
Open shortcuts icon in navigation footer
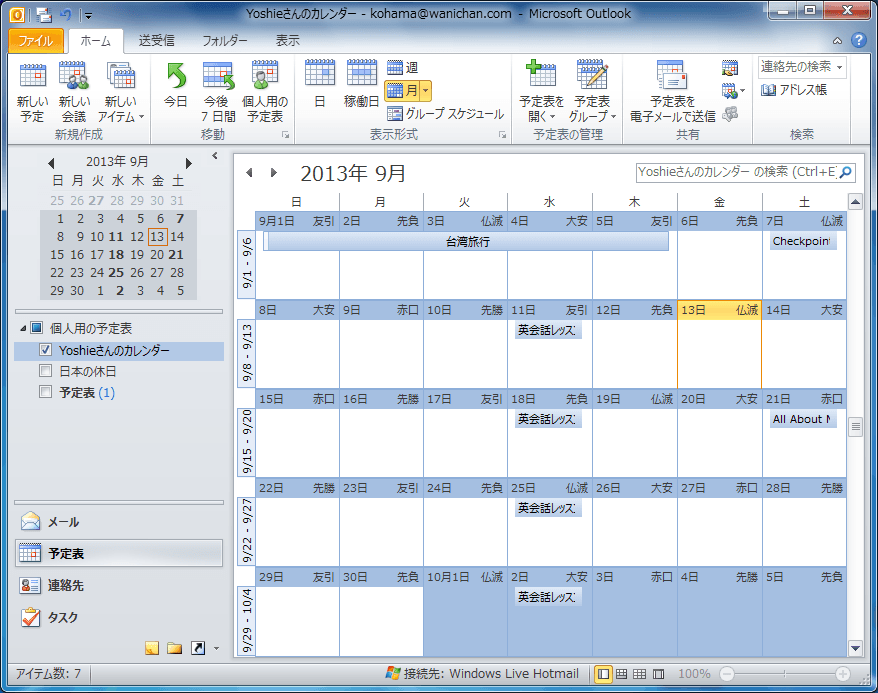tap(198, 648)
